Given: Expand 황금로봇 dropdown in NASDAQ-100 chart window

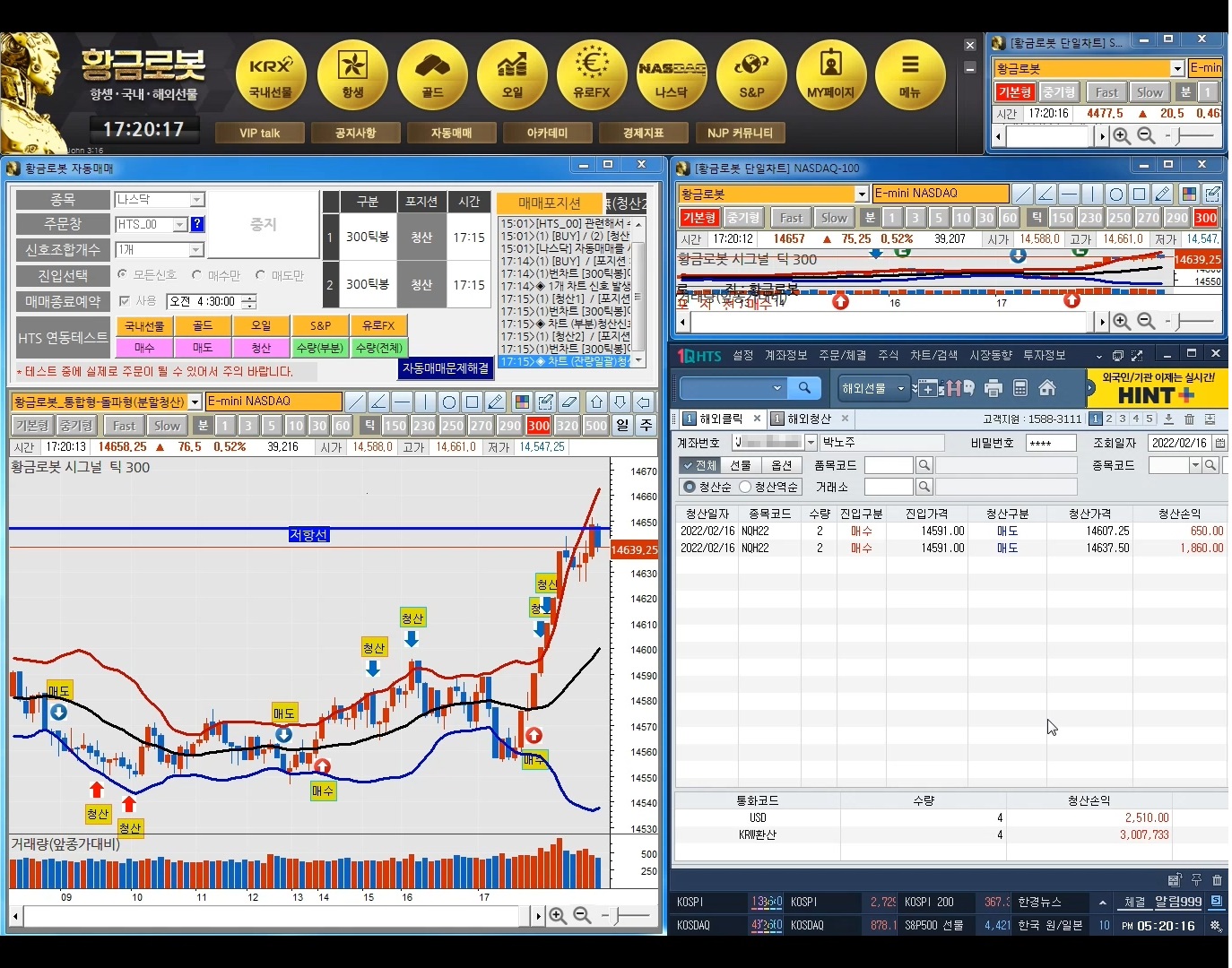Looking at the screenshot, I should (x=861, y=194).
